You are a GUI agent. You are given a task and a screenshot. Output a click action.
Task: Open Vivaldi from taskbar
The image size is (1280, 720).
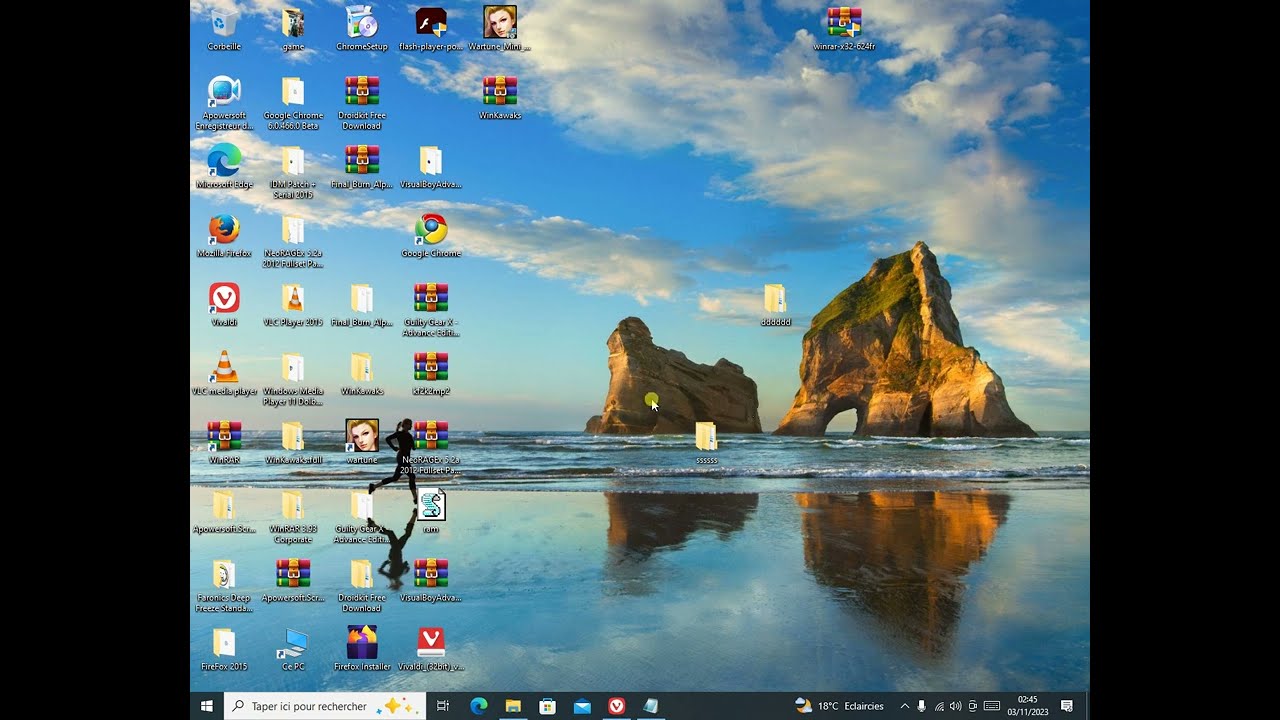pyautogui.click(x=617, y=706)
